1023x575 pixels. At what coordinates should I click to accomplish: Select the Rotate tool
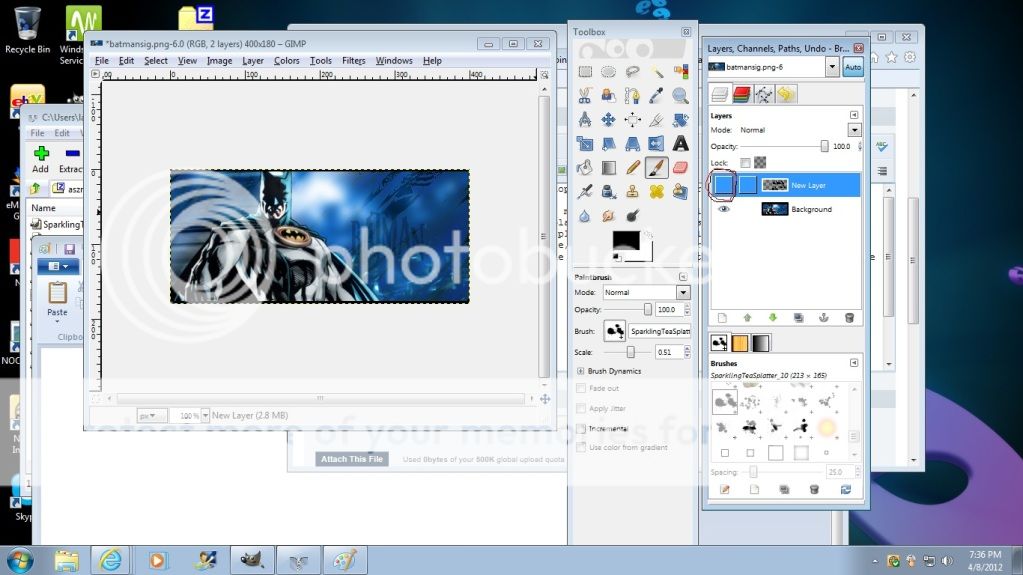click(680, 119)
